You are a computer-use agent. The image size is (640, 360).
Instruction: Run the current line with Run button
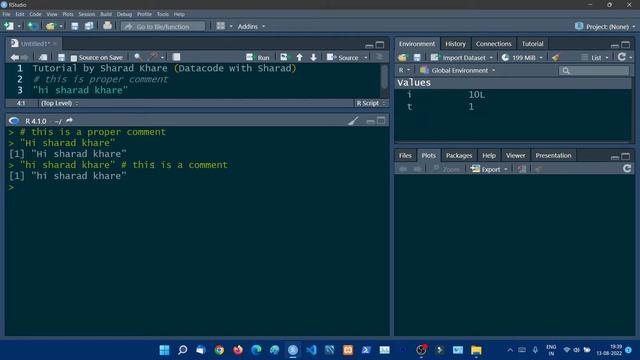pyautogui.click(x=258, y=58)
